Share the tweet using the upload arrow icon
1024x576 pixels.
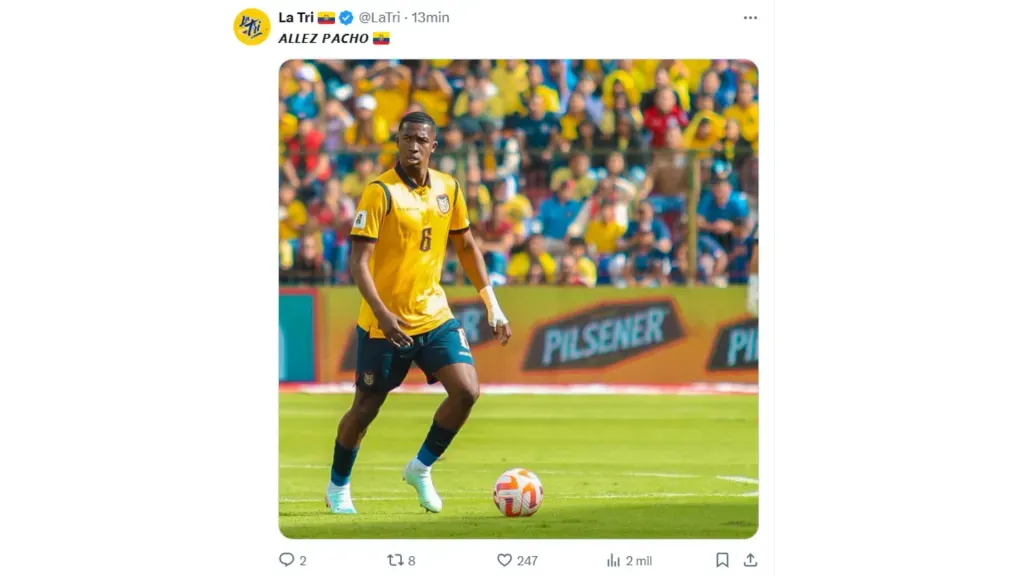[x=750, y=560]
